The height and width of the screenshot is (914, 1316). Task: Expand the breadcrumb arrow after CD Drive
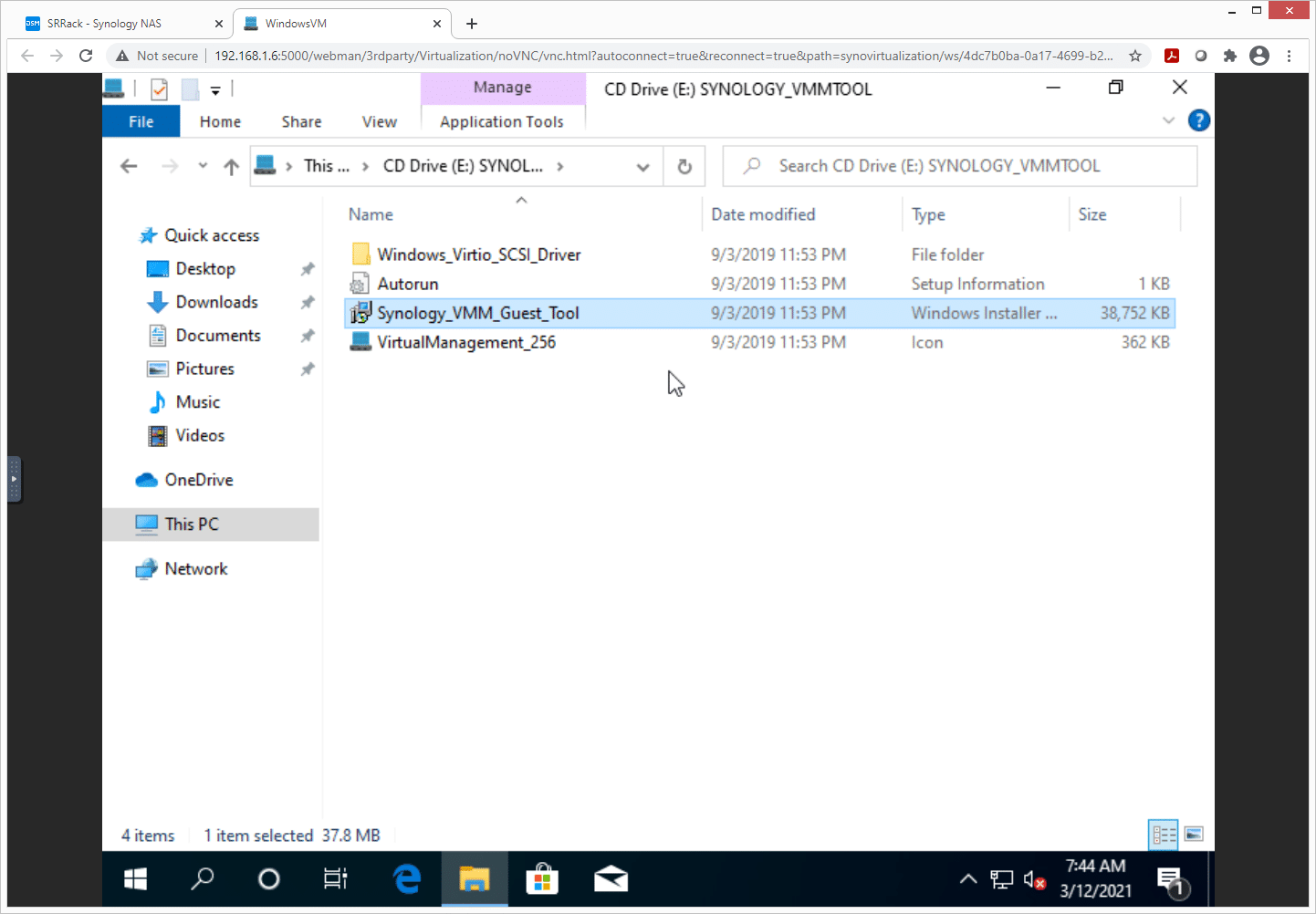tap(560, 166)
